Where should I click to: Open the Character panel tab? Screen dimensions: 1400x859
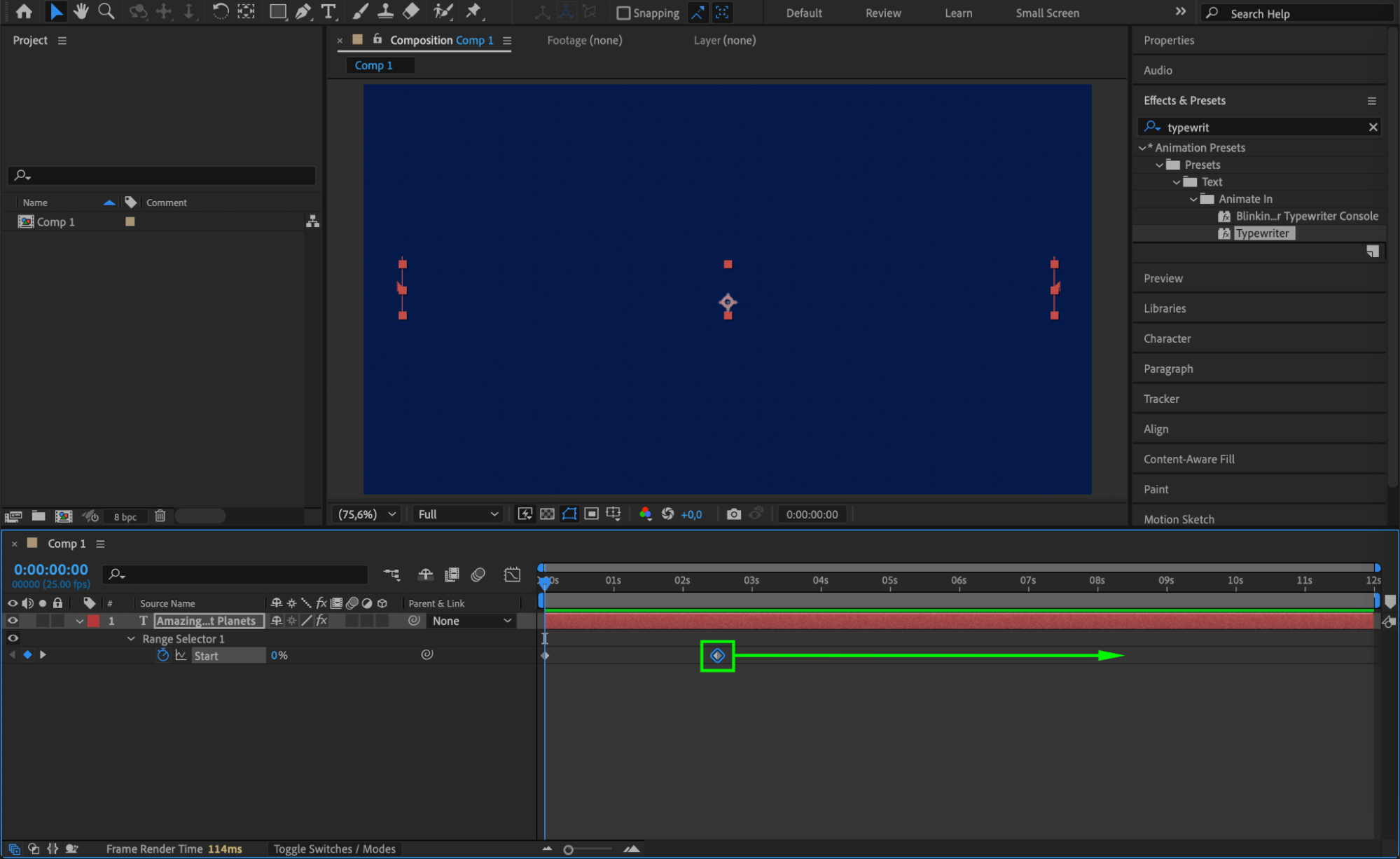click(x=1167, y=338)
